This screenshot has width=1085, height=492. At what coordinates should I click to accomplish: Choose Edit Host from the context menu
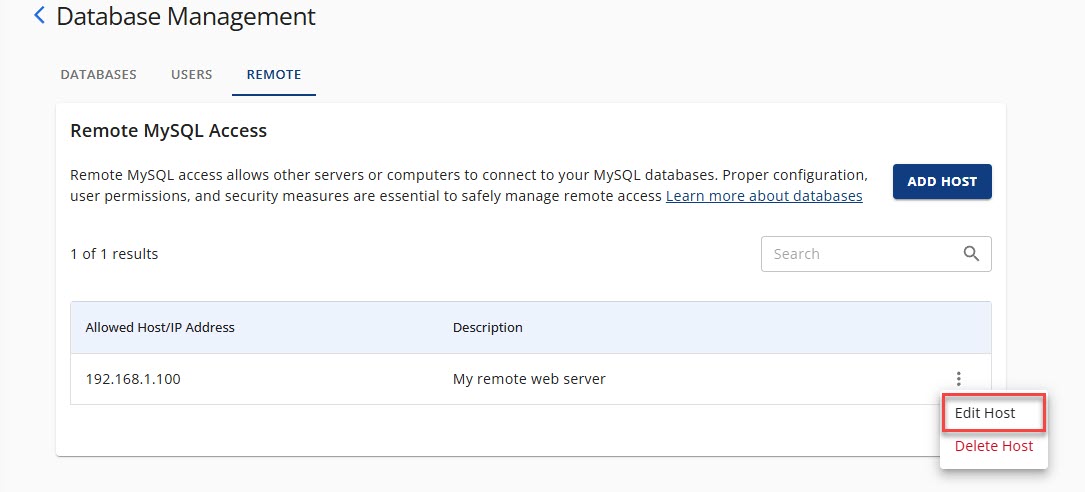click(x=993, y=413)
